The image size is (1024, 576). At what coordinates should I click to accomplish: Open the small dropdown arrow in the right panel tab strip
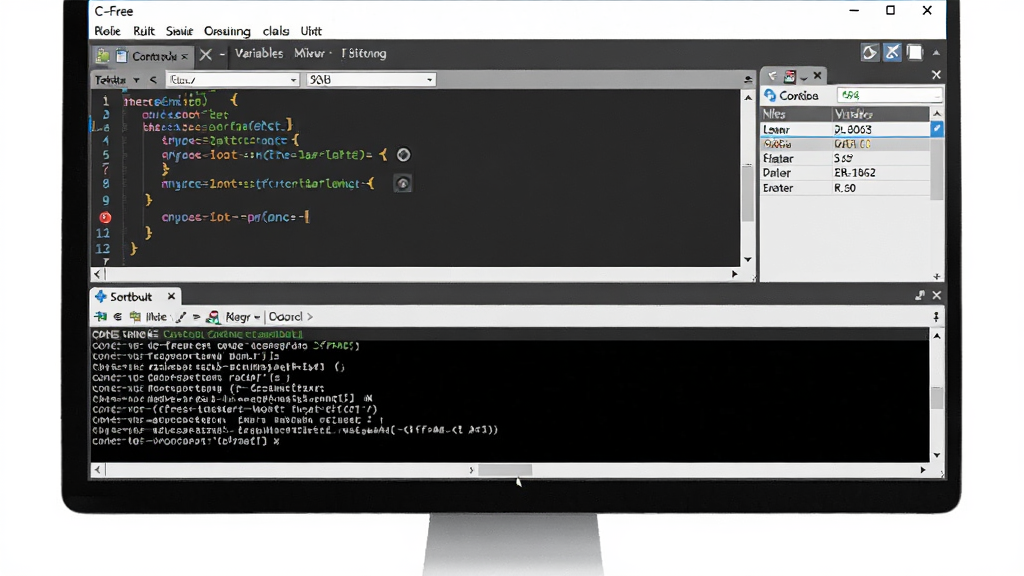click(x=804, y=78)
